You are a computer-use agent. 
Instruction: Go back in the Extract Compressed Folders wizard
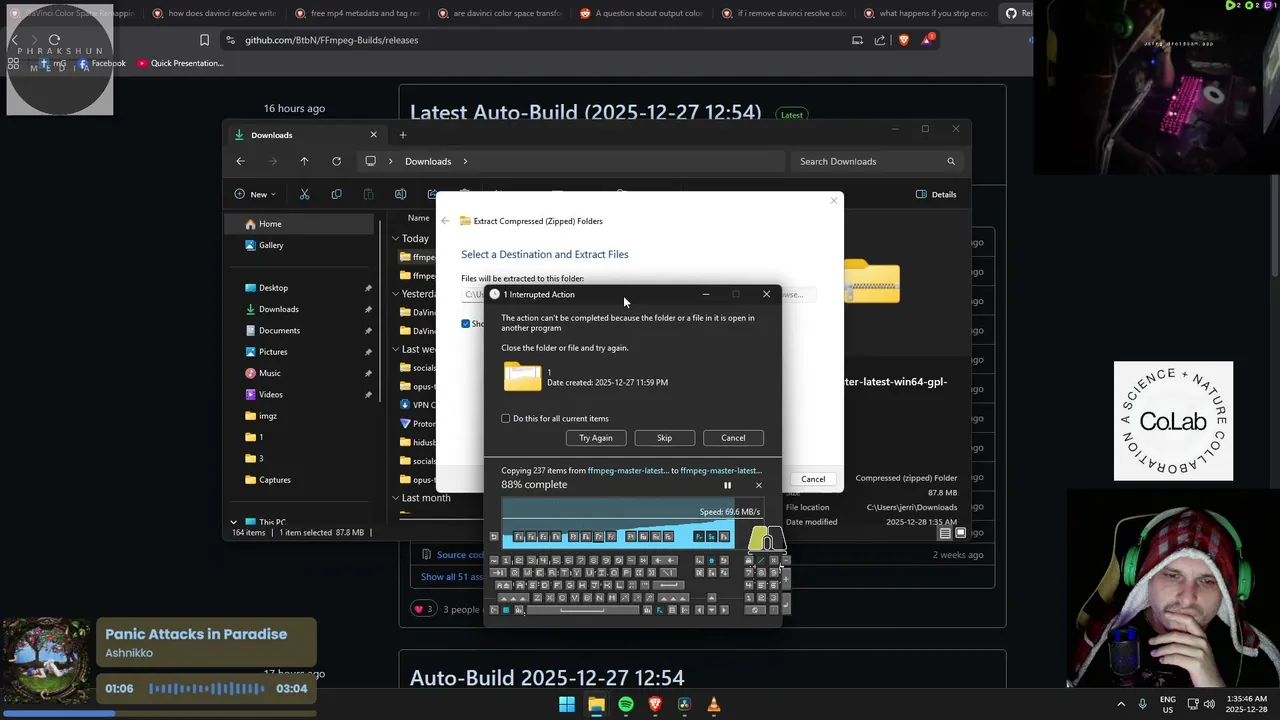click(446, 221)
